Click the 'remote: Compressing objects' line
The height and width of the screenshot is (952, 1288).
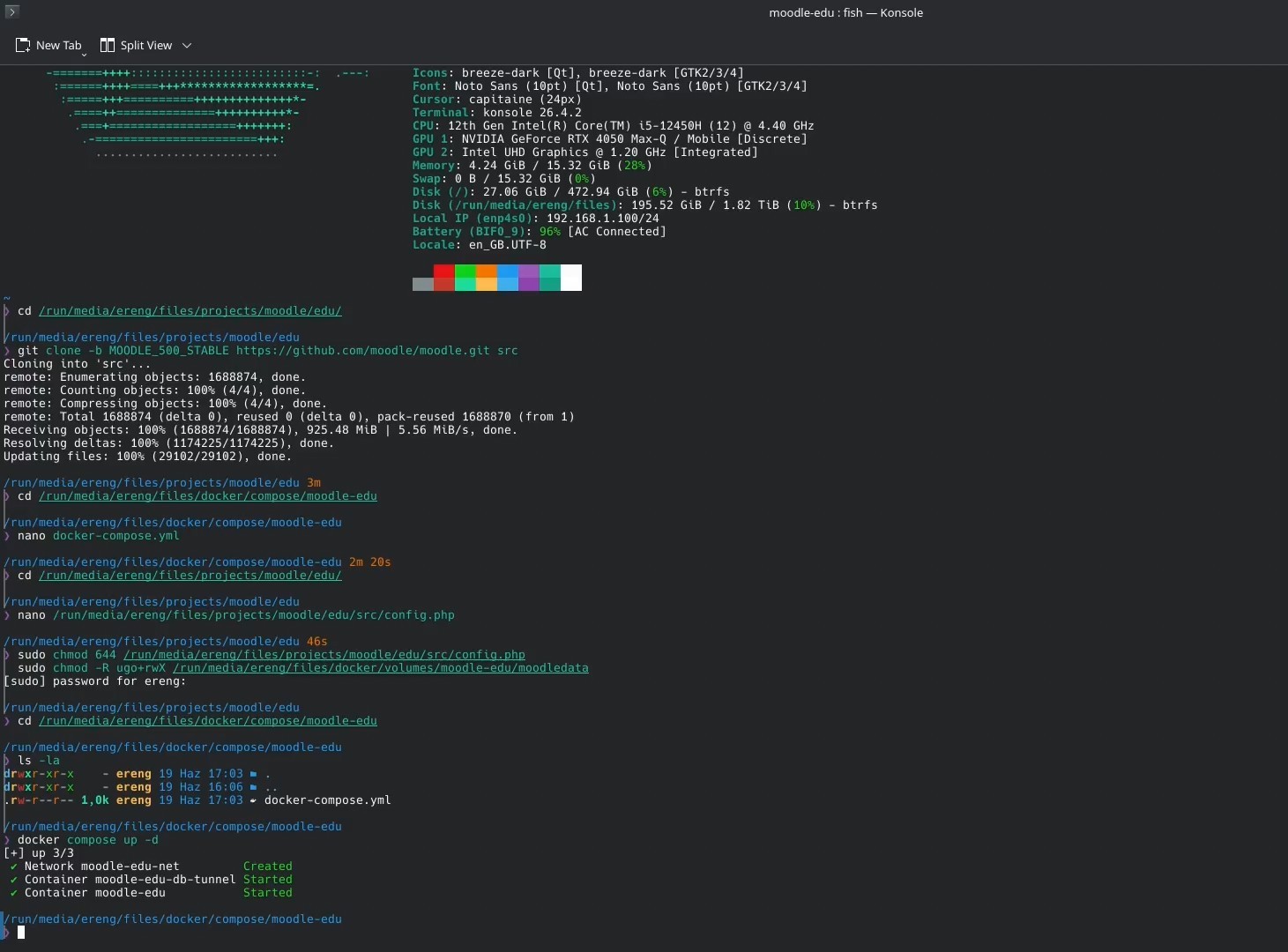click(166, 404)
